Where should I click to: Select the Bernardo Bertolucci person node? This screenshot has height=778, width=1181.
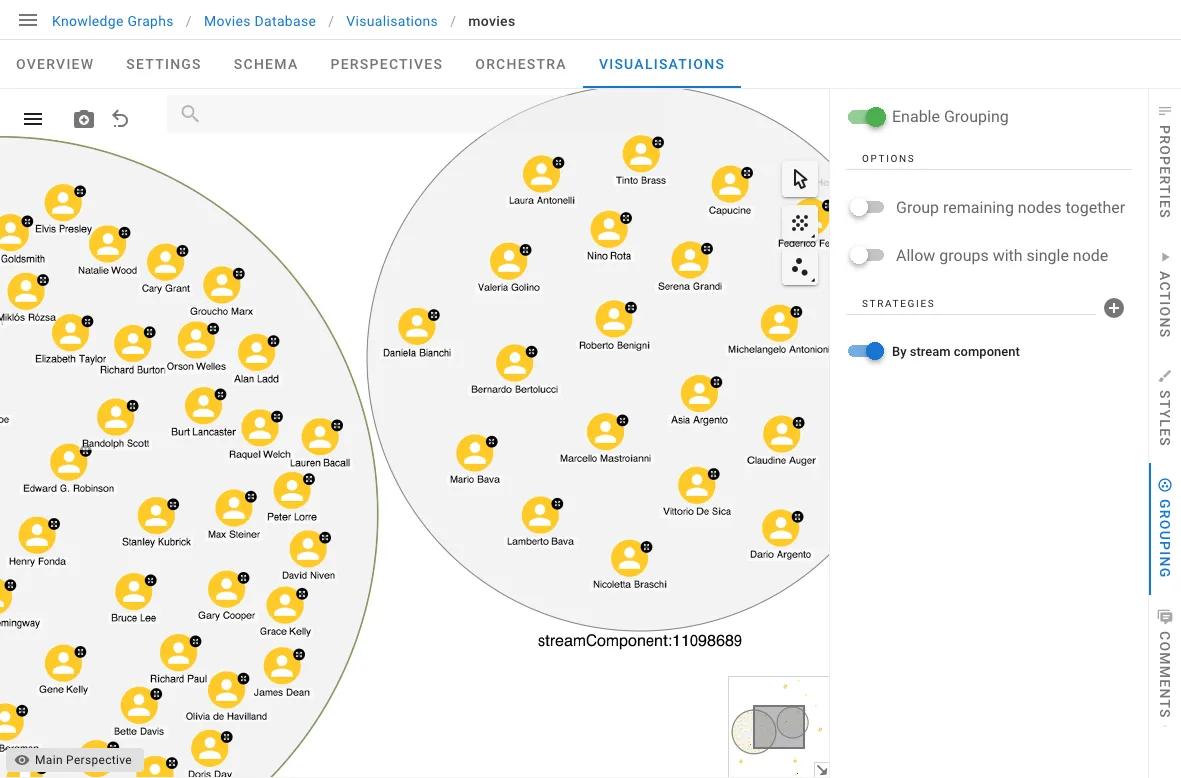coord(514,364)
